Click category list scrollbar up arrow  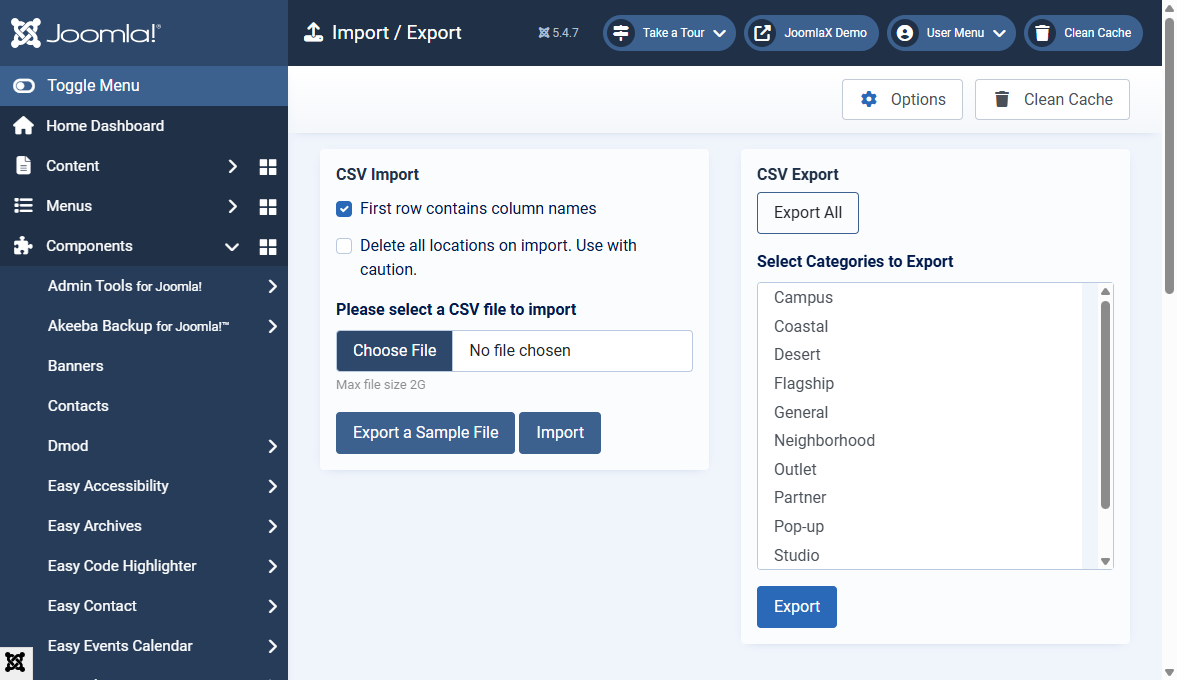[1105, 291]
